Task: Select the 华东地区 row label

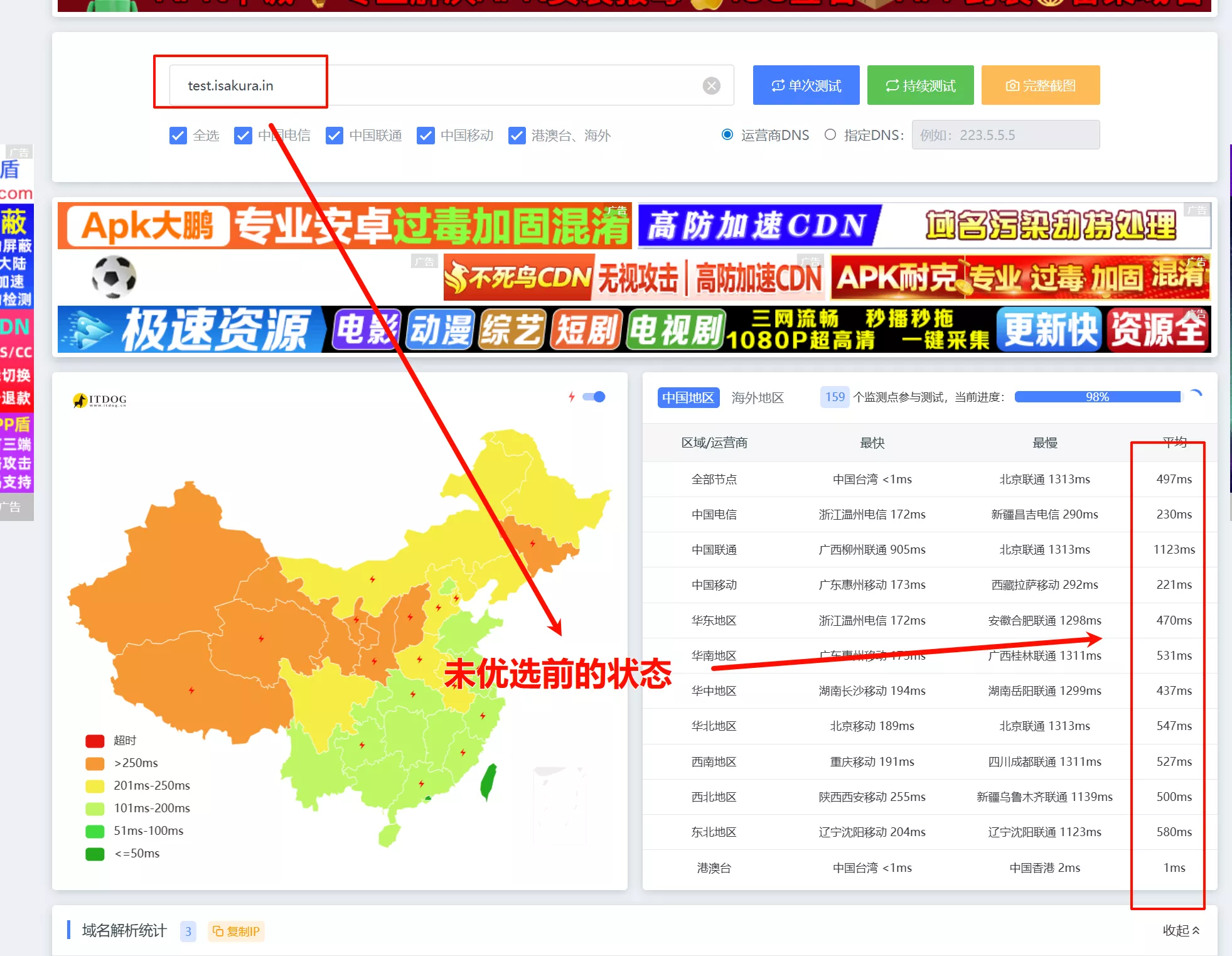Action: [x=714, y=621]
